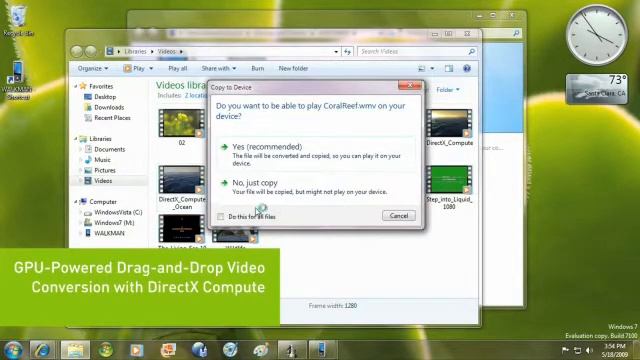Enable Do this for all files checkbox
The width and height of the screenshot is (640, 360).
(x=221, y=217)
